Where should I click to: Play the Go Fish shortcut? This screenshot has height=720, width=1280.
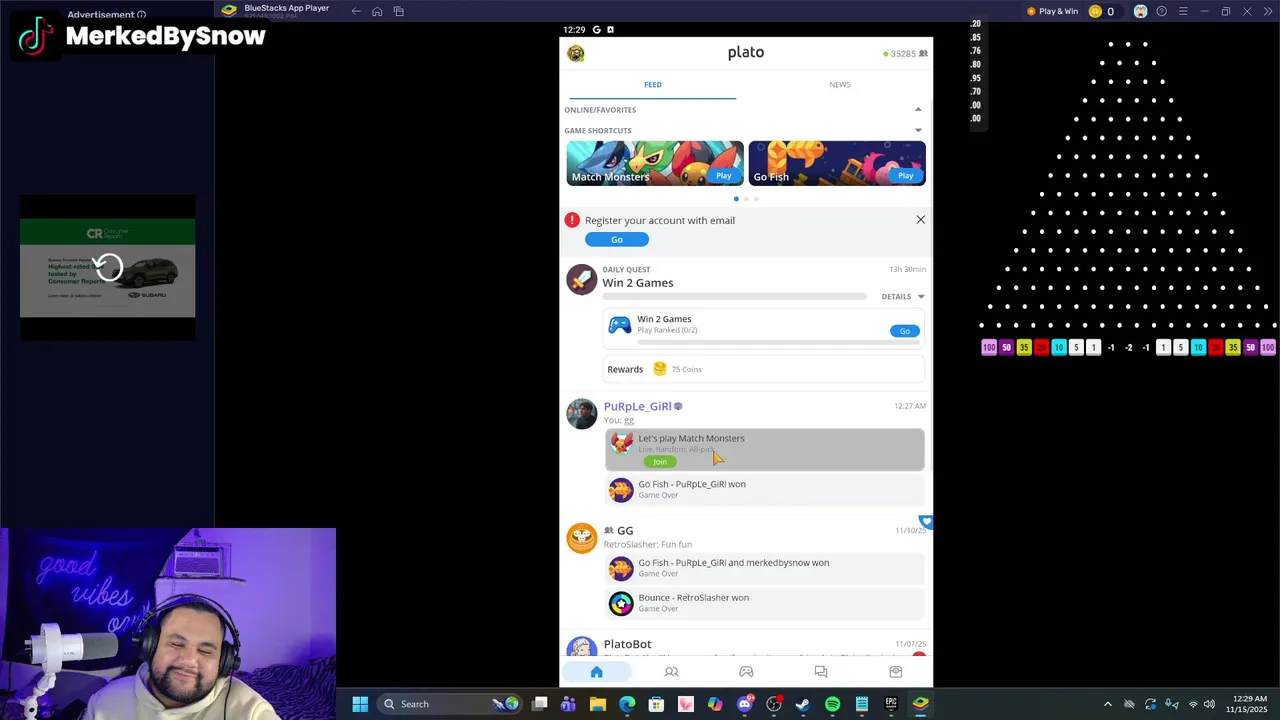tap(905, 176)
